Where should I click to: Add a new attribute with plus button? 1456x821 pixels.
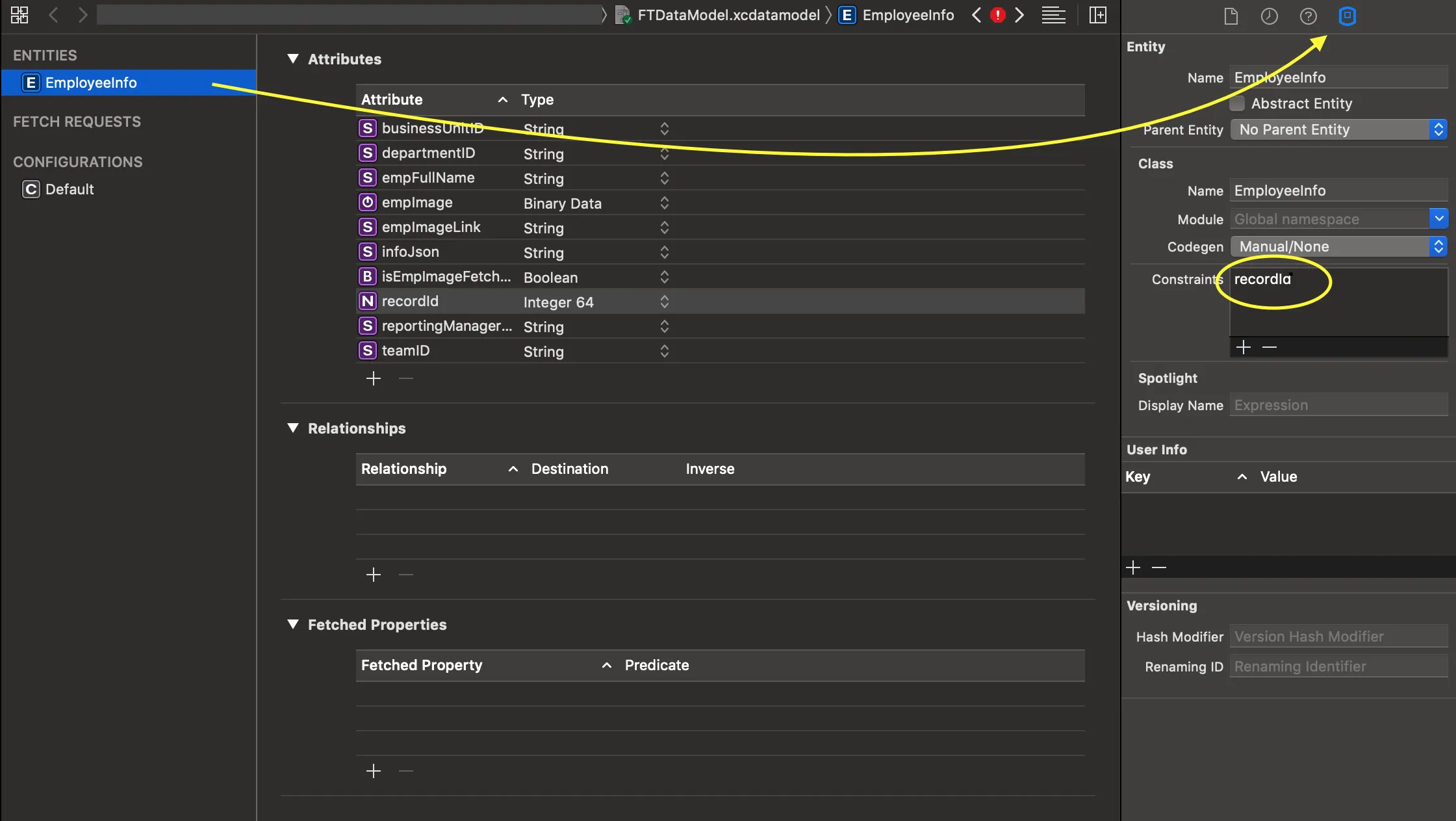coord(373,378)
